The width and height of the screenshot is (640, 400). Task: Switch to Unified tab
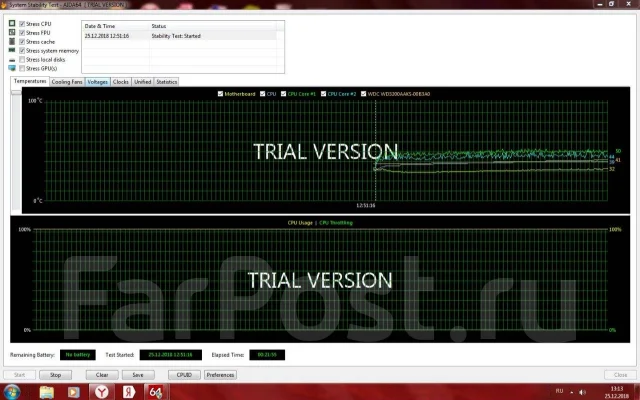point(142,82)
